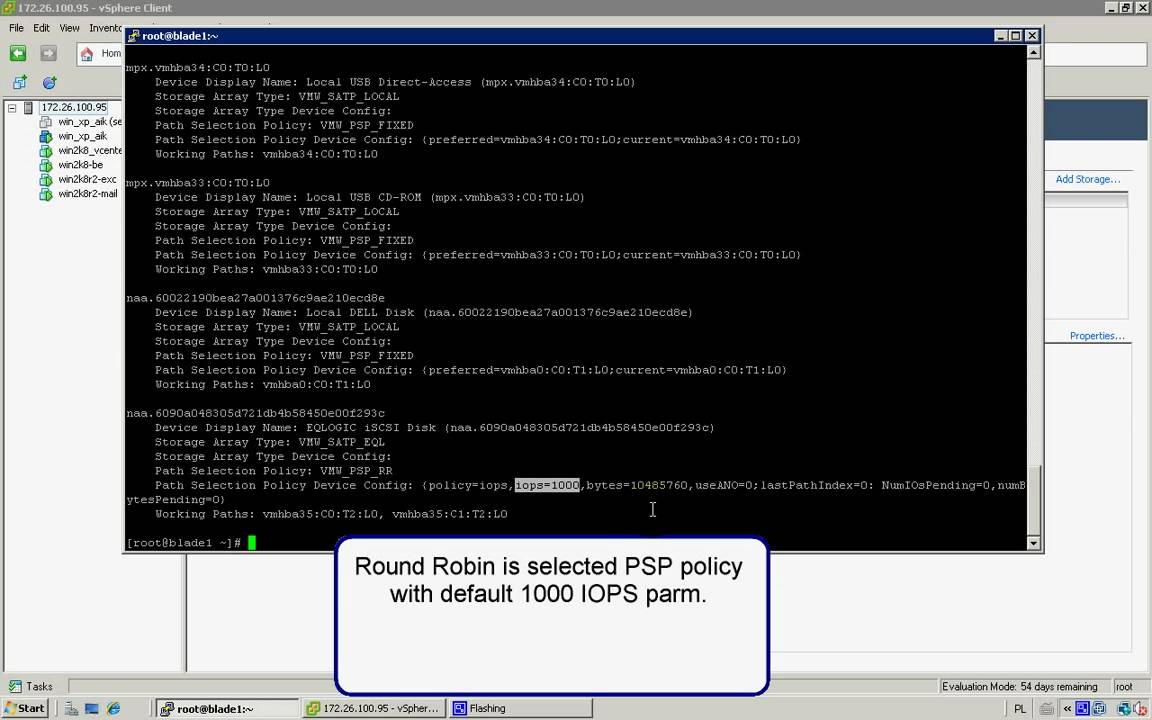Image resolution: width=1152 pixels, height=720 pixels.
Task: Switch to the Flashing taskbar button
Action: pyautogui.click(x=520, y=708)
